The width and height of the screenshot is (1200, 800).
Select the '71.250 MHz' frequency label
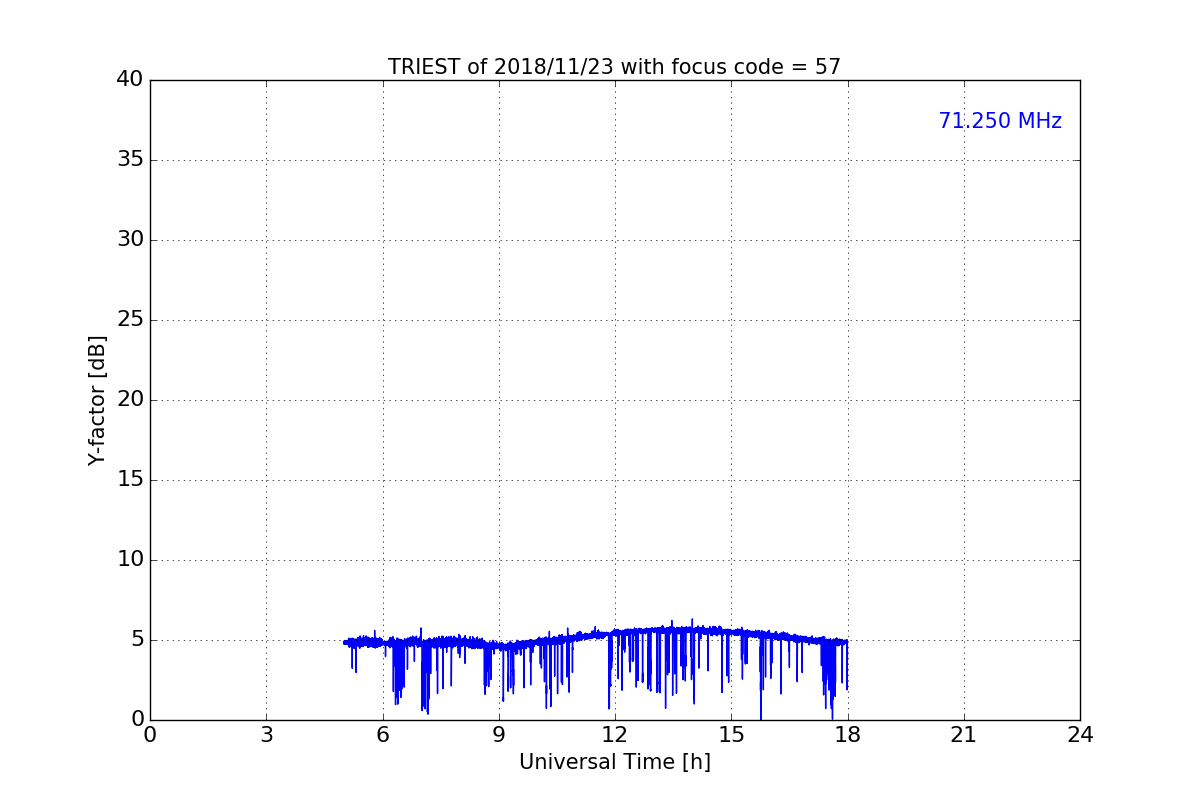click(x=1000, y=121)
